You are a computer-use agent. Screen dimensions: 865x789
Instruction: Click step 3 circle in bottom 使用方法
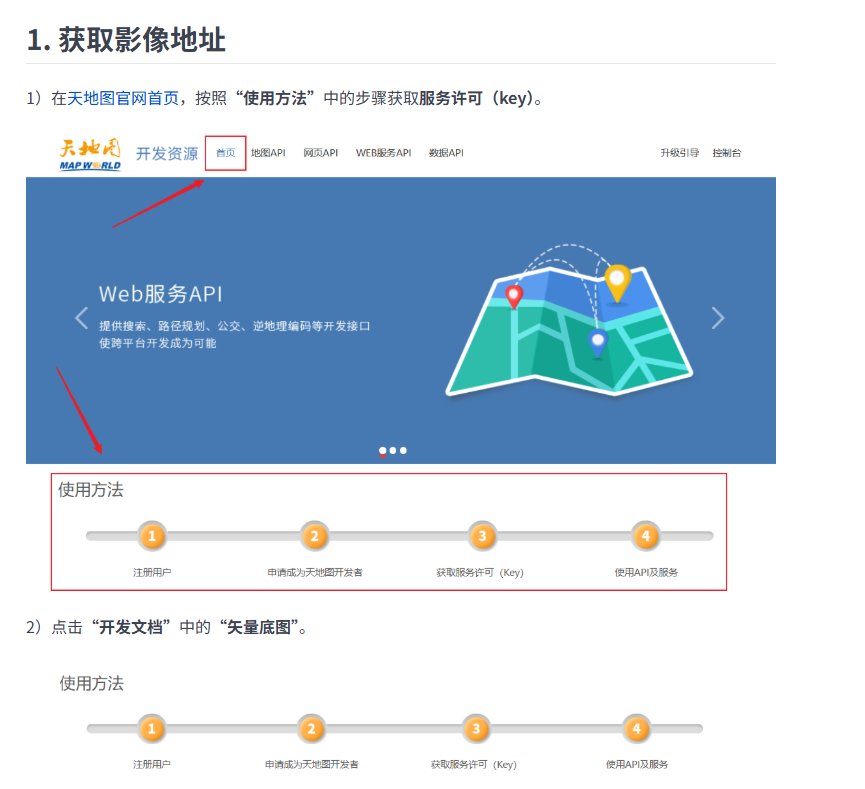coord(476,729)
